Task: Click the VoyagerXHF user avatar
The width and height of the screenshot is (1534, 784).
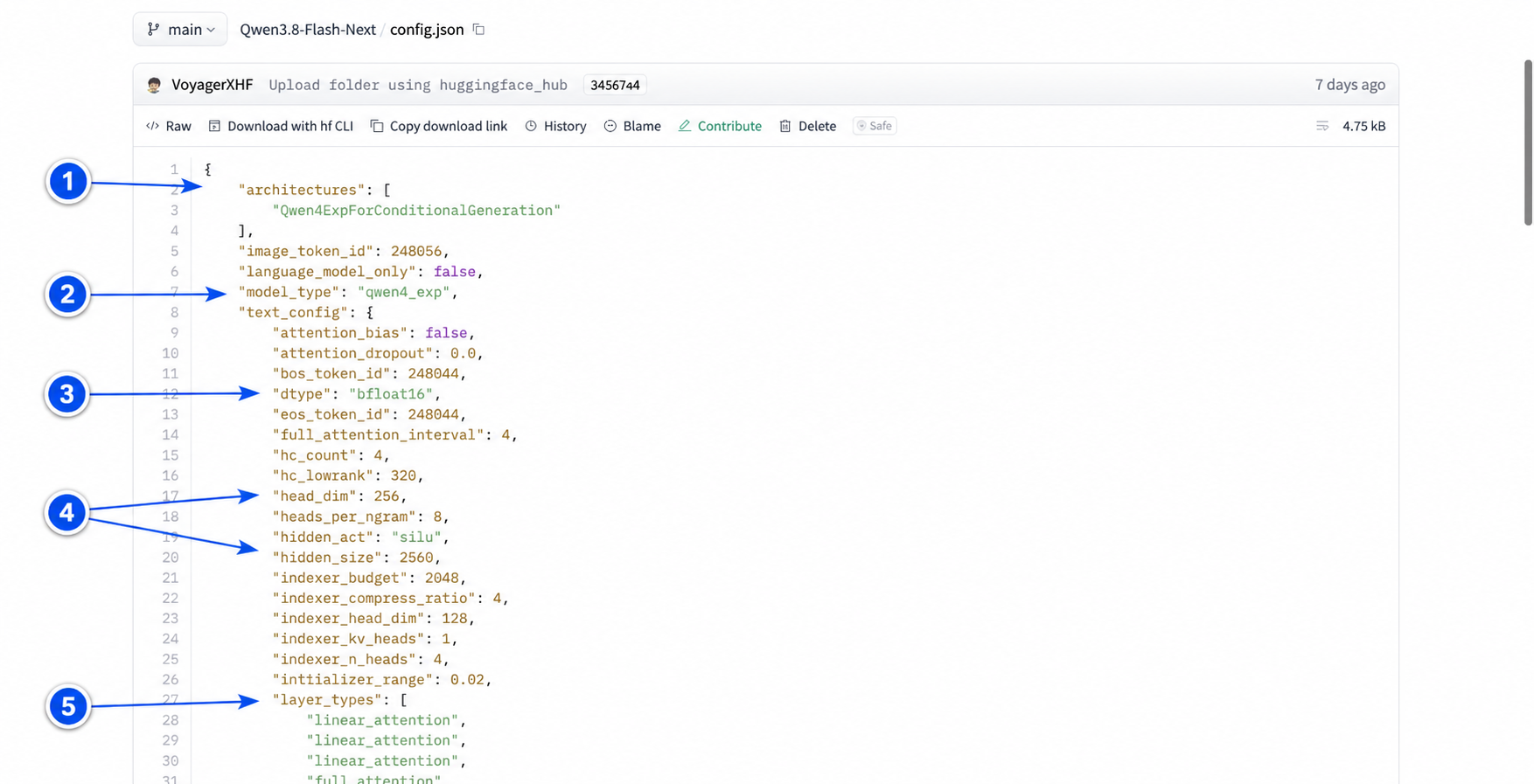Action: 155,85
